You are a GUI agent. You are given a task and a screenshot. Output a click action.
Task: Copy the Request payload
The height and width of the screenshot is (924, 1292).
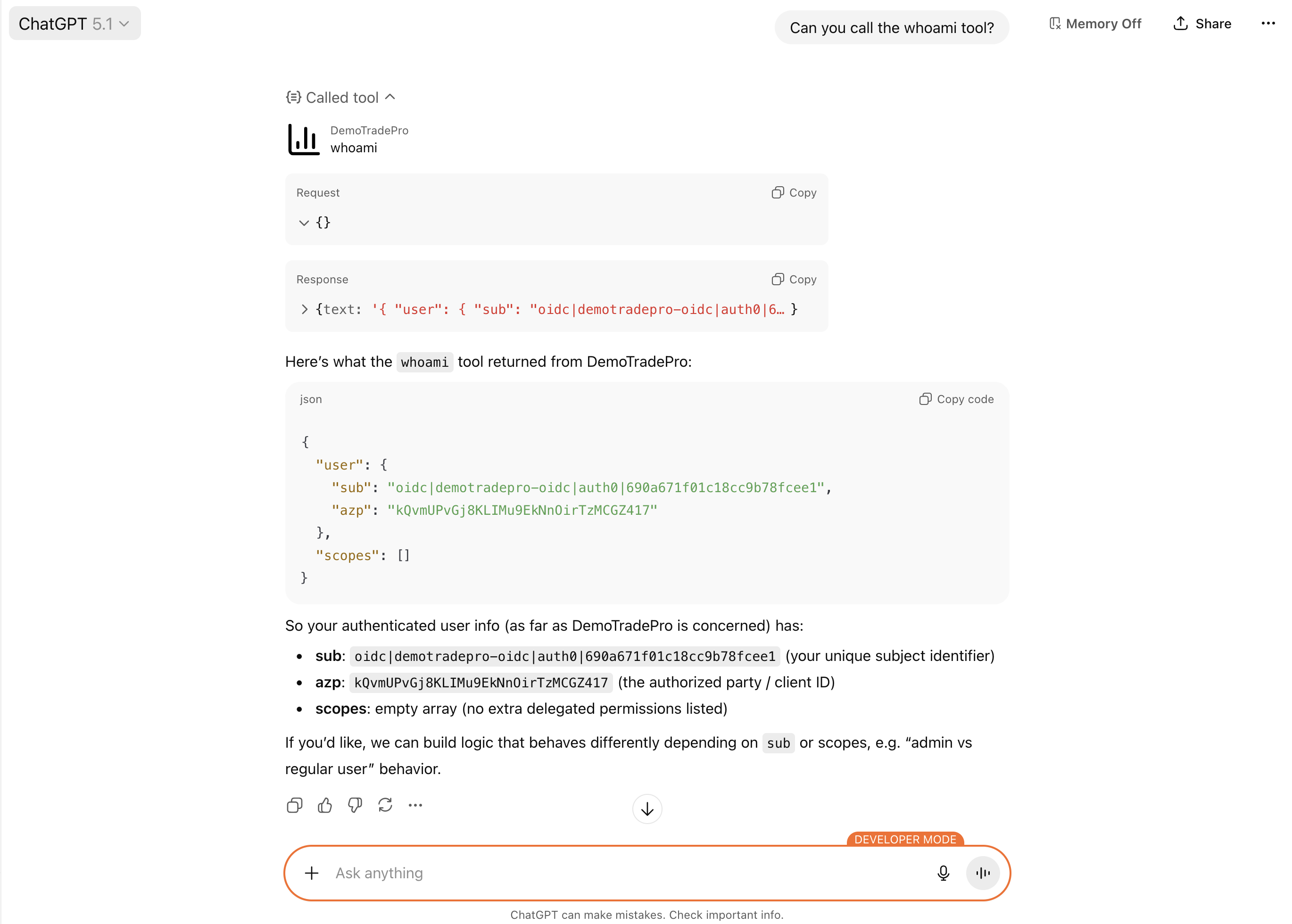click(x=794, y=192)
